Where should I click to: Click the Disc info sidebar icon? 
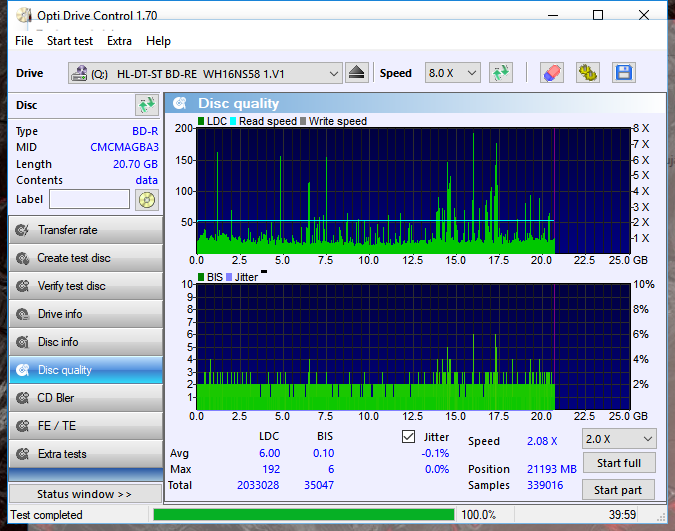22,342
